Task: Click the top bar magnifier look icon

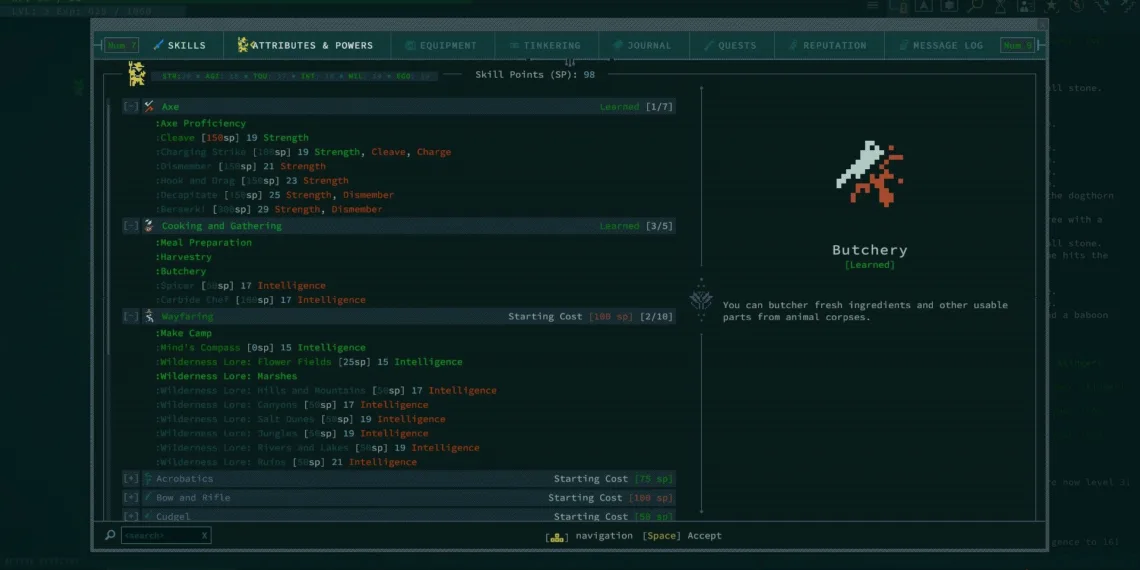Action: pos(975,6)
